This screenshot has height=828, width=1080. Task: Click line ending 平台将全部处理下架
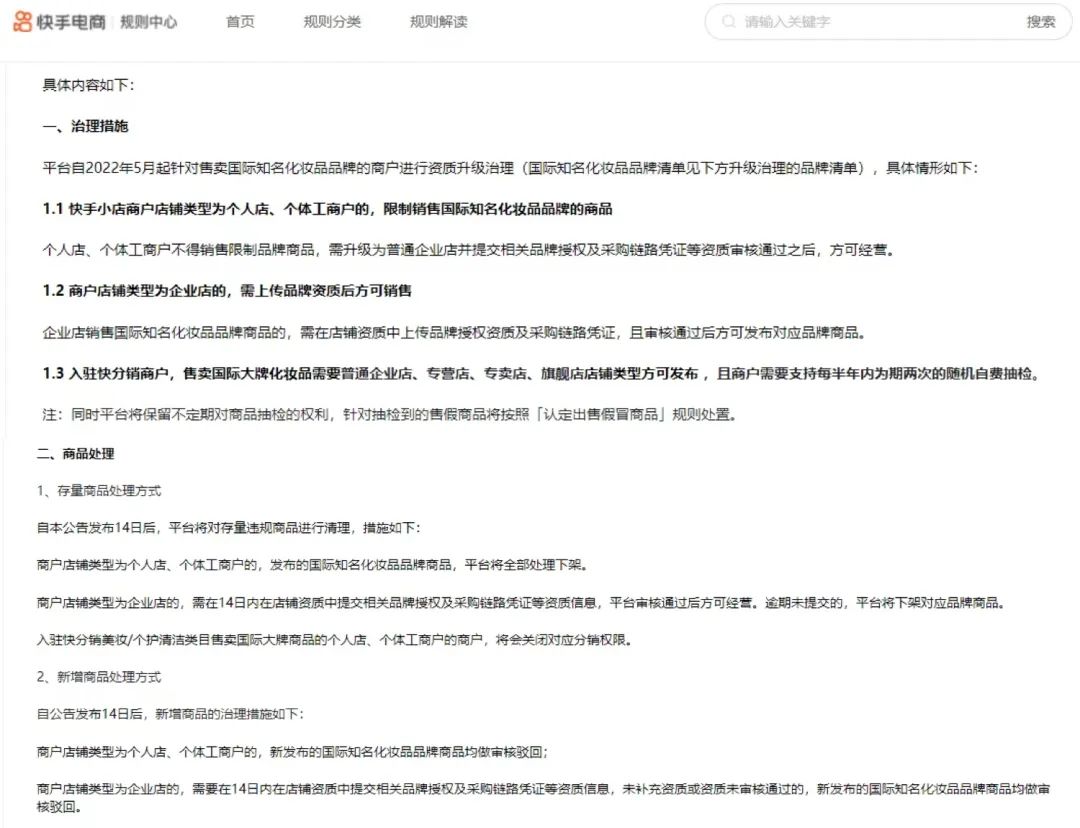tap(313, 565)
